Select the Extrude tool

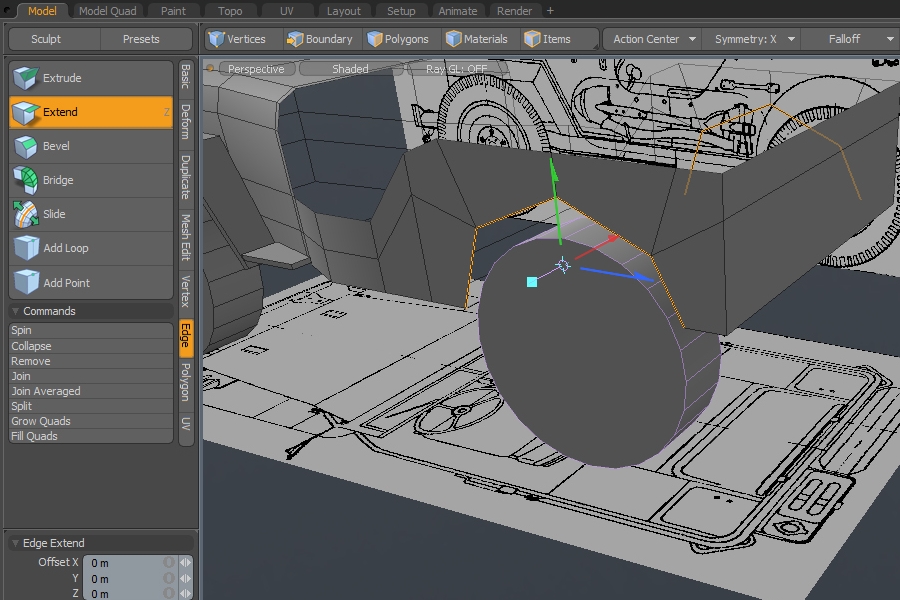pyautogui.click(x=91, y=78)
